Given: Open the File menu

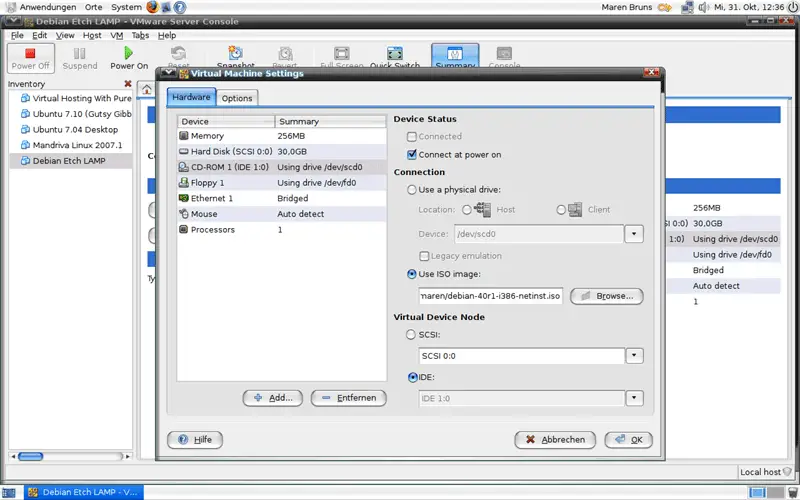Looking at the screenshot, I should (17, 35).
